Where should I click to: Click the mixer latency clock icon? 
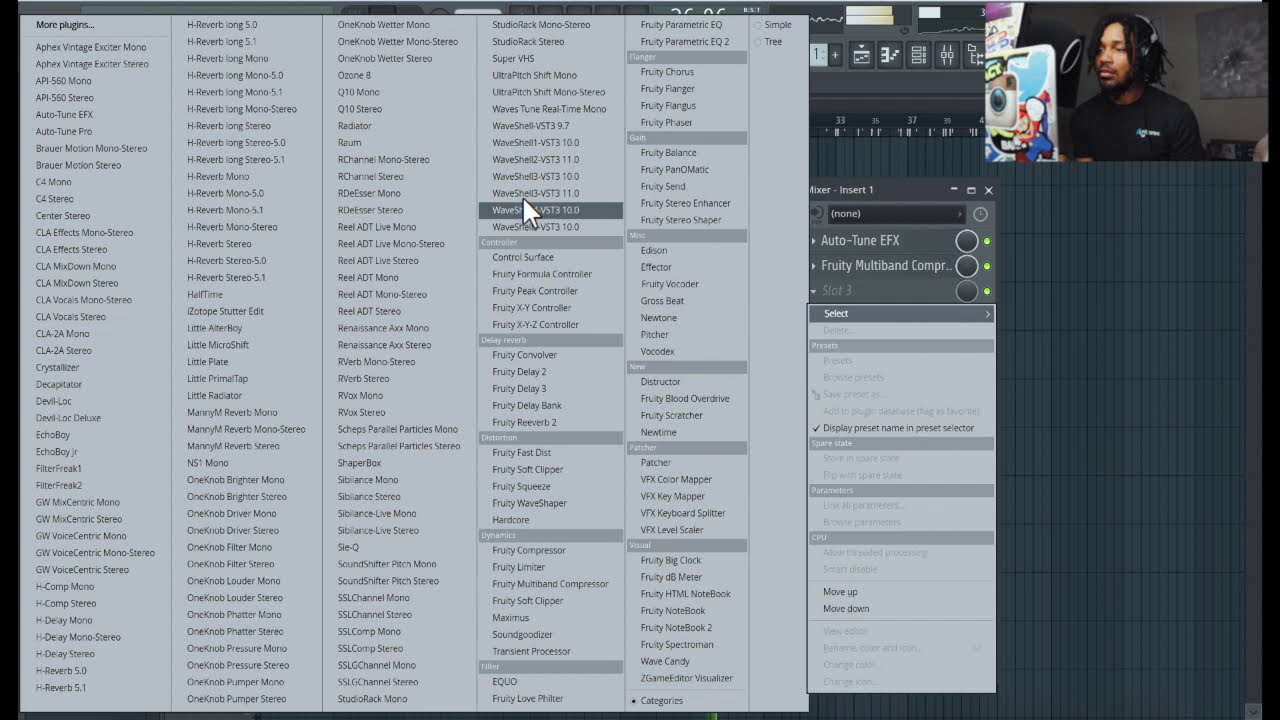[980, 214]
